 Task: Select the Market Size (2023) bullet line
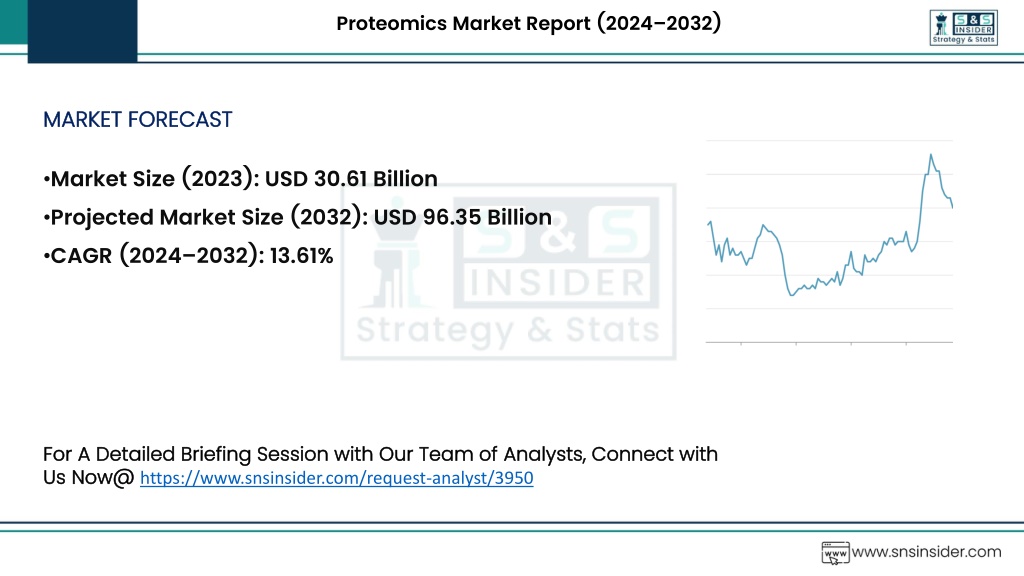click(x=240, y=179)
